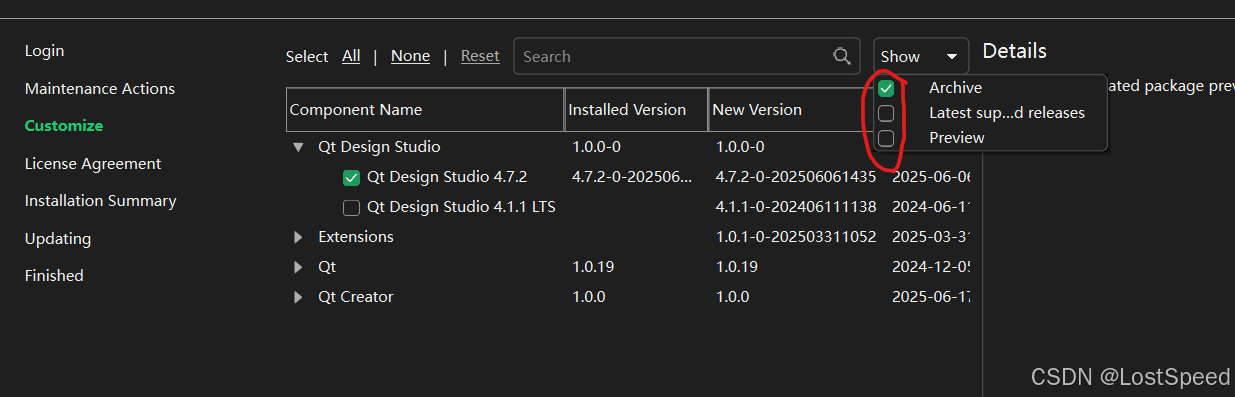Uncheck Qt Design Studio 4.7.2
The image size is (1235, 397).
tap(351, 178)
